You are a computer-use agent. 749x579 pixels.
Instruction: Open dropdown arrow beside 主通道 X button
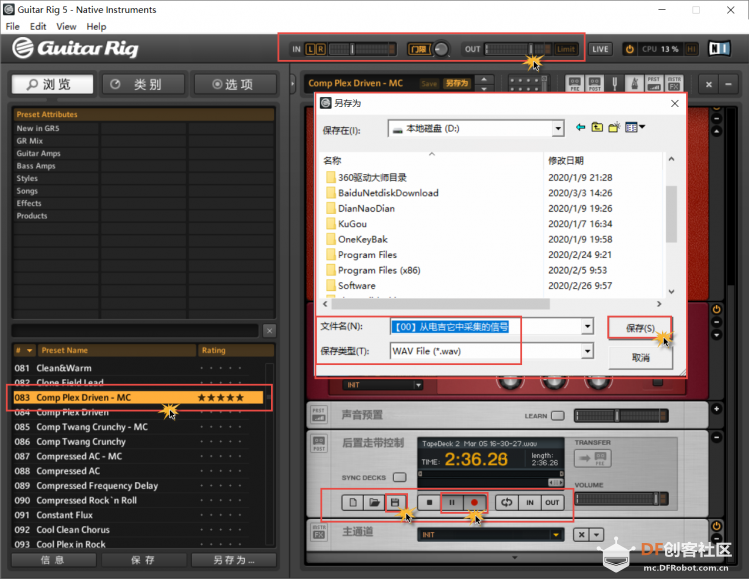(597, 535)
